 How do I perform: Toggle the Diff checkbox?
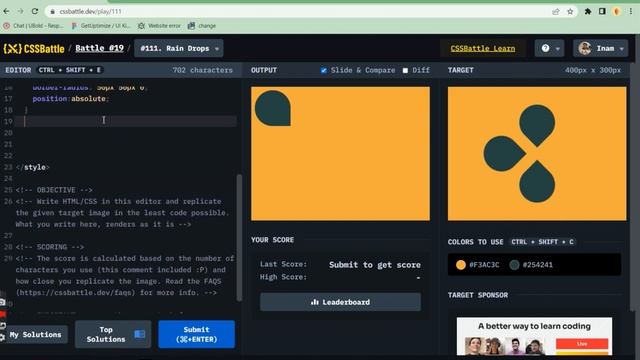(x=405, y=70)
